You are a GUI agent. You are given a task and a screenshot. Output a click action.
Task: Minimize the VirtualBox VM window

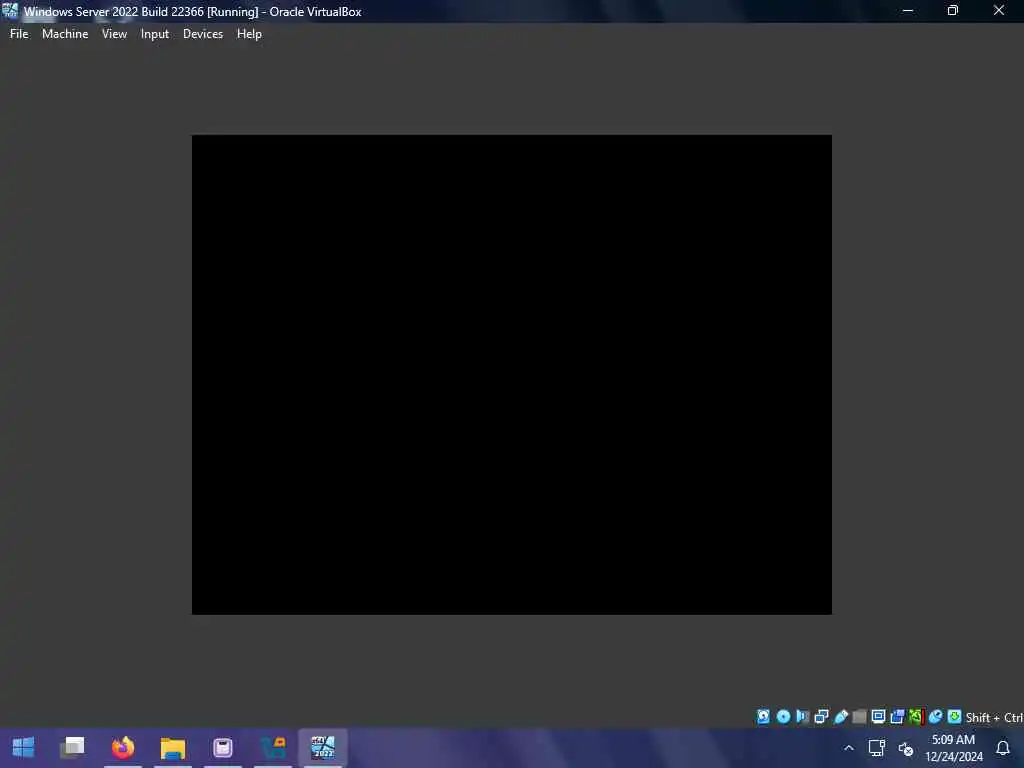tap(907, 11)
